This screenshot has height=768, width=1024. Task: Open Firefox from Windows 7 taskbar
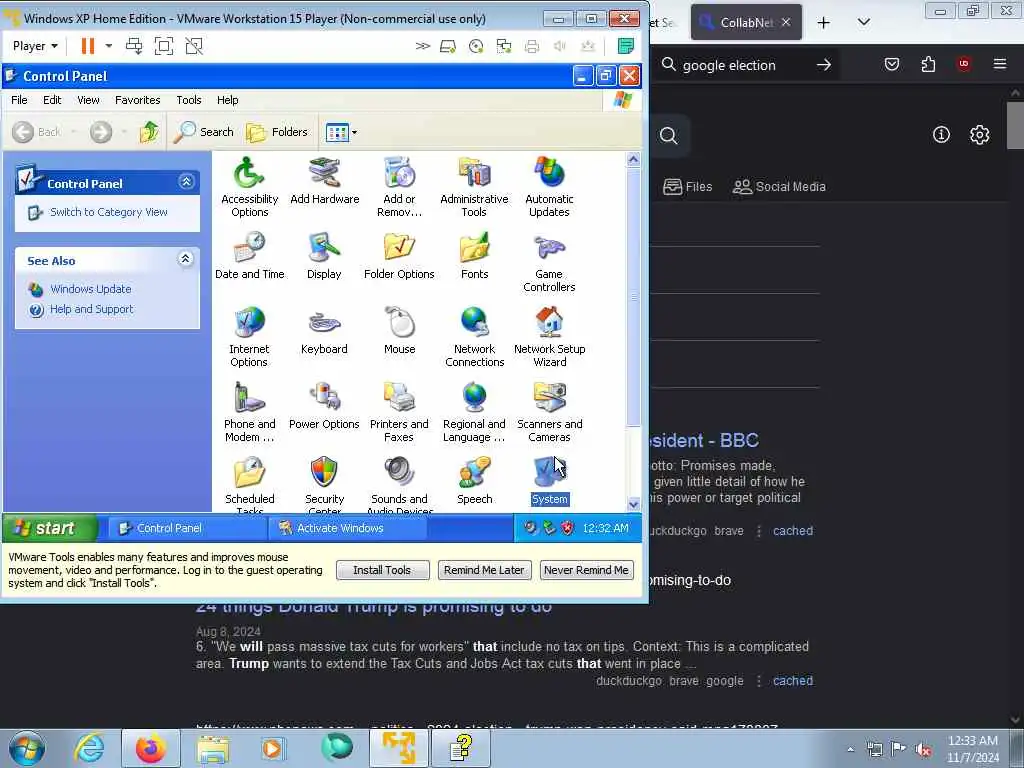150,748
